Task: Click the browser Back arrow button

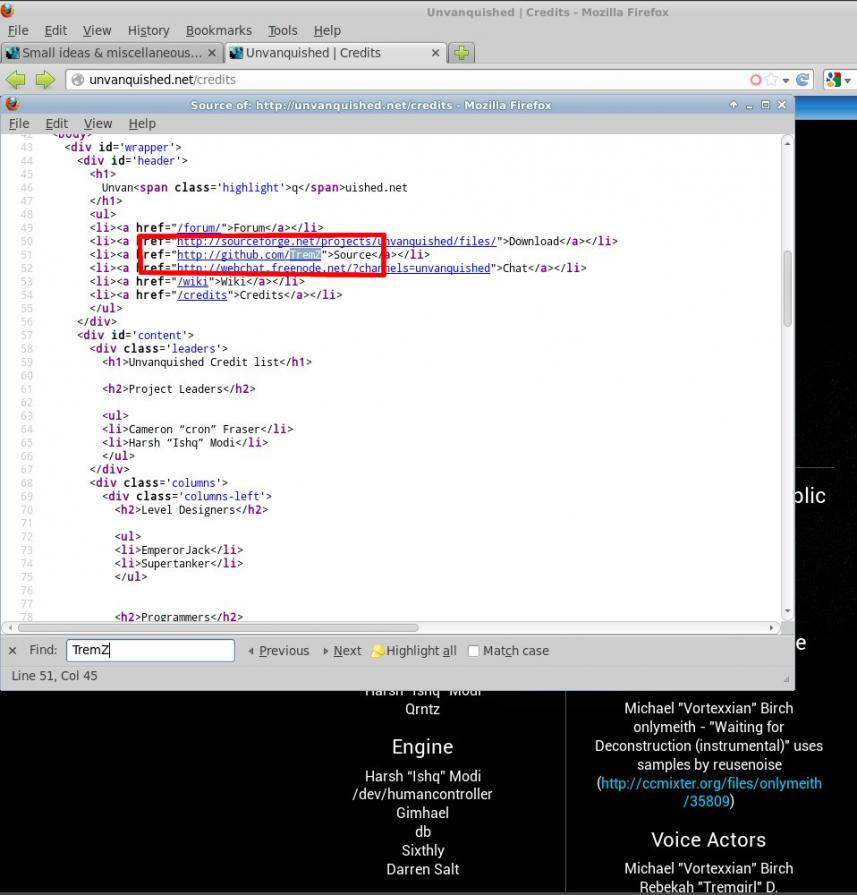Action: click(15, 80)
